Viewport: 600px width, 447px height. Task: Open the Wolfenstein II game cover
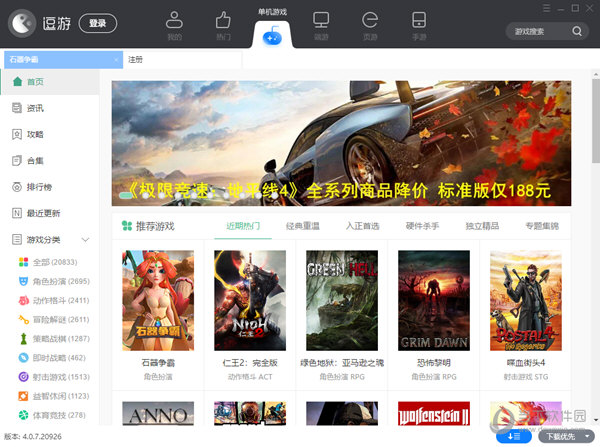coord(434,413)
